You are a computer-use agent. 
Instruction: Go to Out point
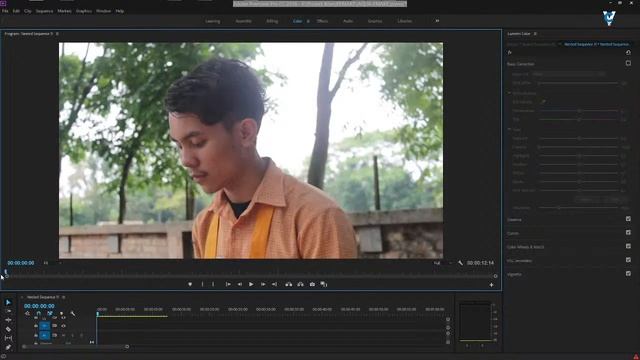coord(274,284)
